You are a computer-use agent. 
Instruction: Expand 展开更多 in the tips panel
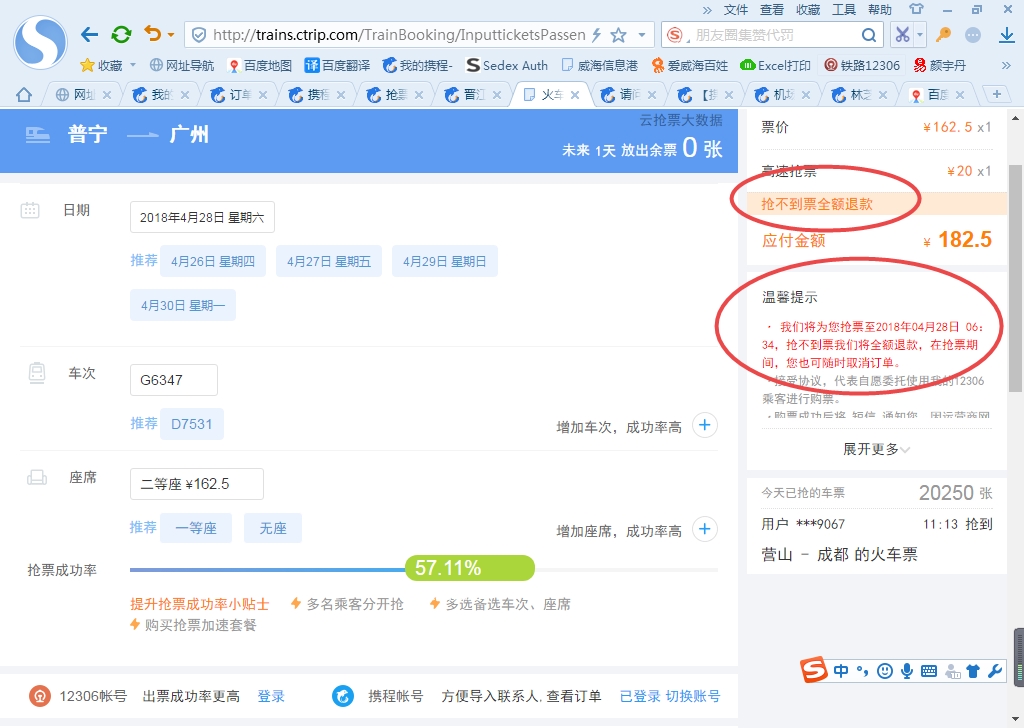[876, 449]
